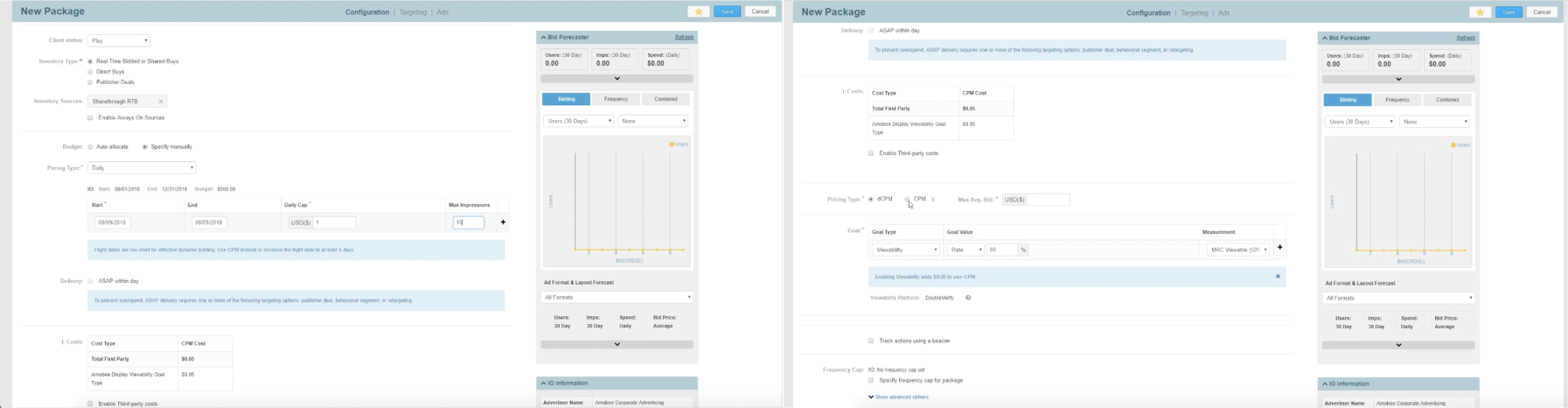Select the Frequency tab in left Bid Forecaster
The image size is (1568, 408).
616,99
